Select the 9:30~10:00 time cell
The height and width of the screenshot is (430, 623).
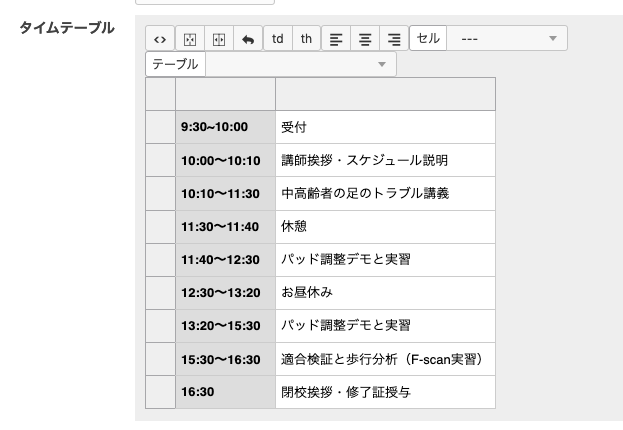pyautogui.click(x=225, y=127)
